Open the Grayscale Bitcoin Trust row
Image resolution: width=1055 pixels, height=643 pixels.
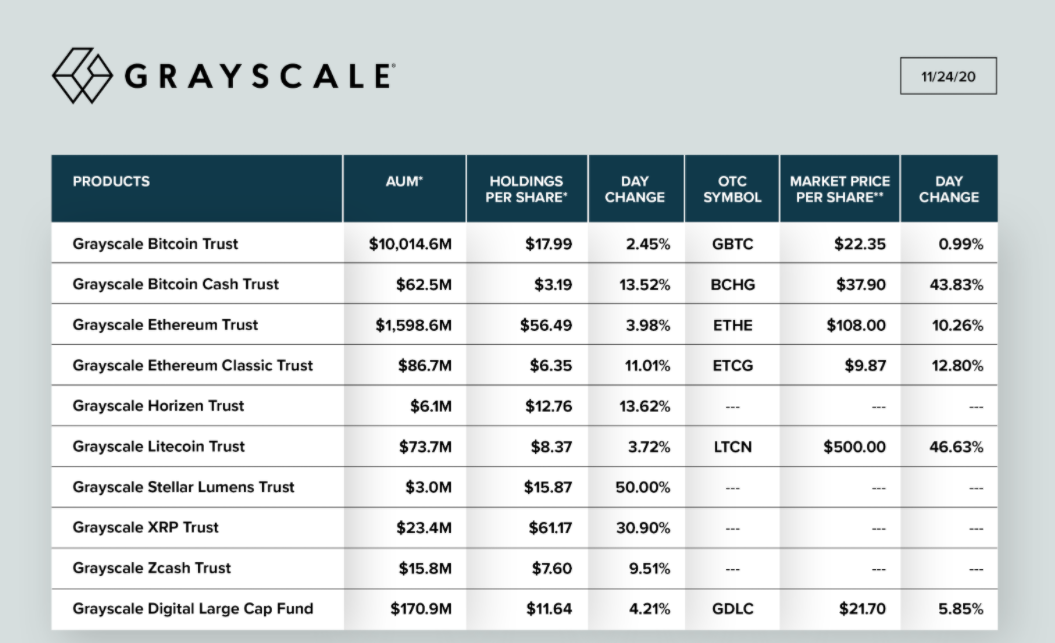pos(155,244)
